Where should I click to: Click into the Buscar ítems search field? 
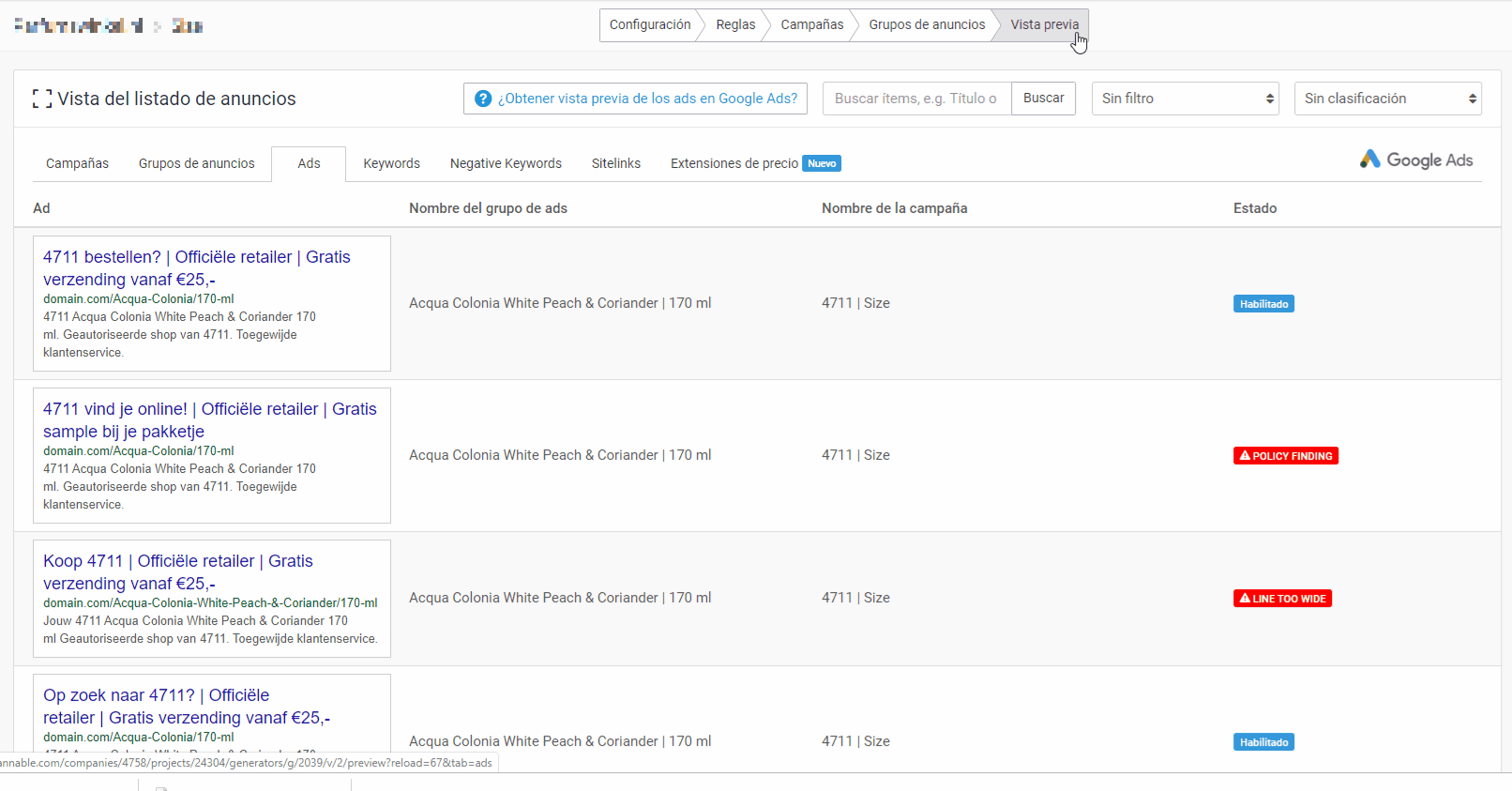916,99
